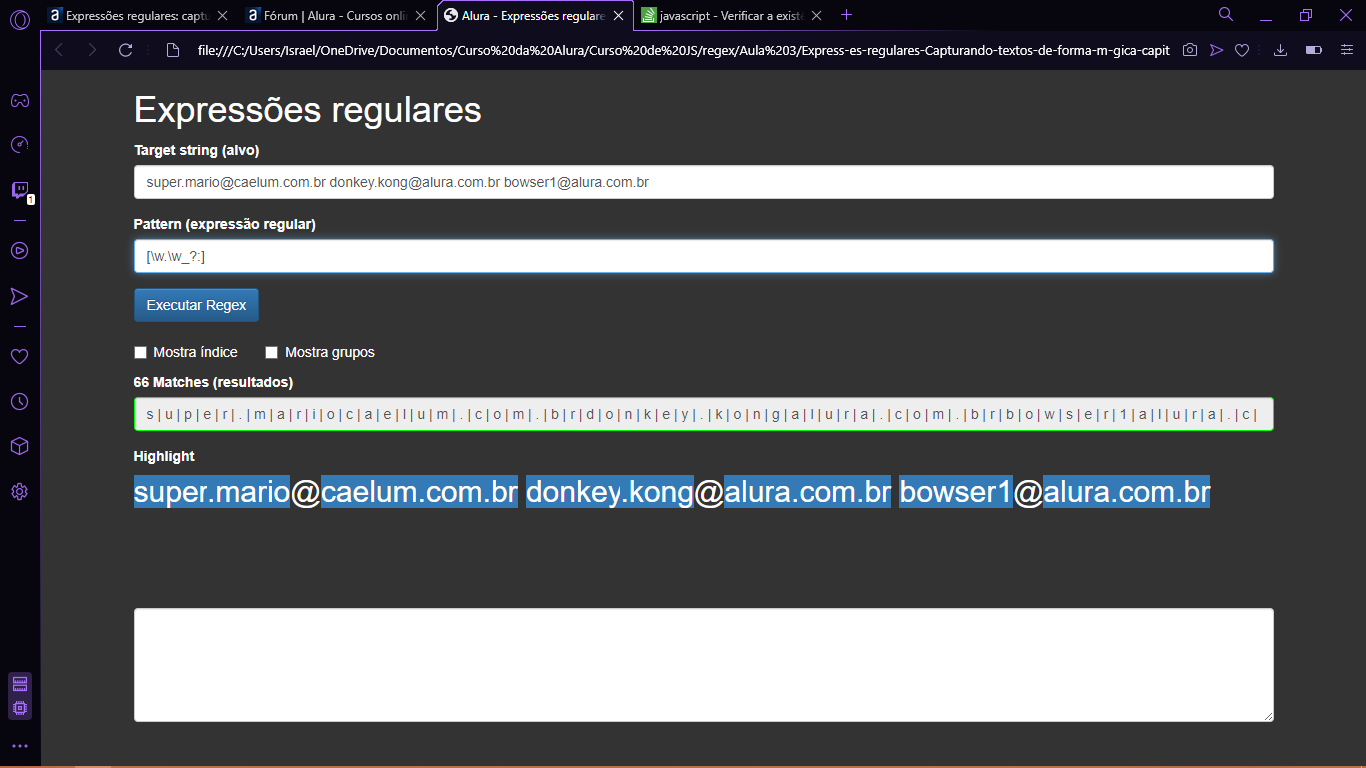Close the 'javascript - Verificar' tab
This screenshot has width=1366, height=768.
816,15
